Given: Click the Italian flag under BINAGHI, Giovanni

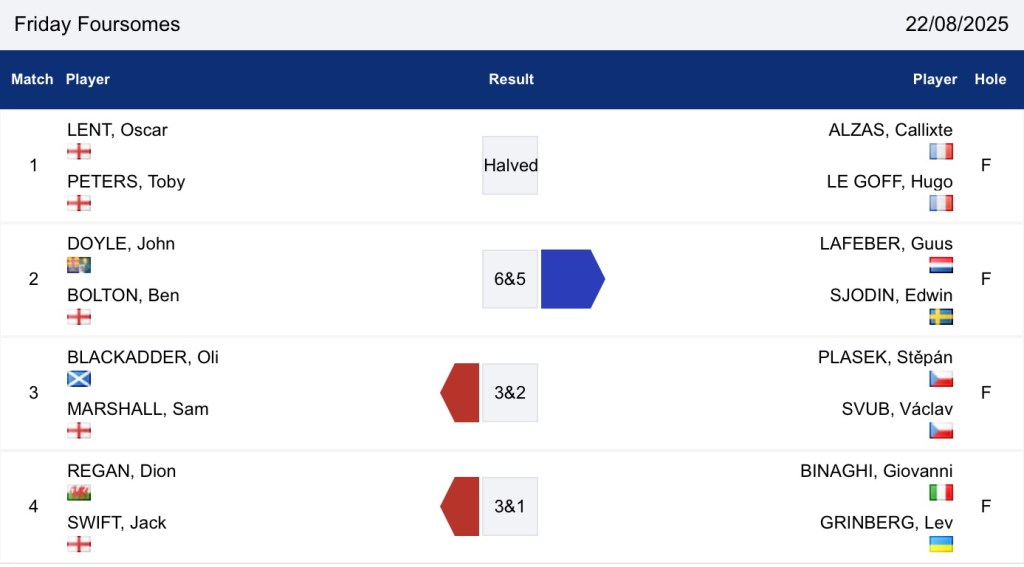Looking at the screenshot, I should [940, 493].
